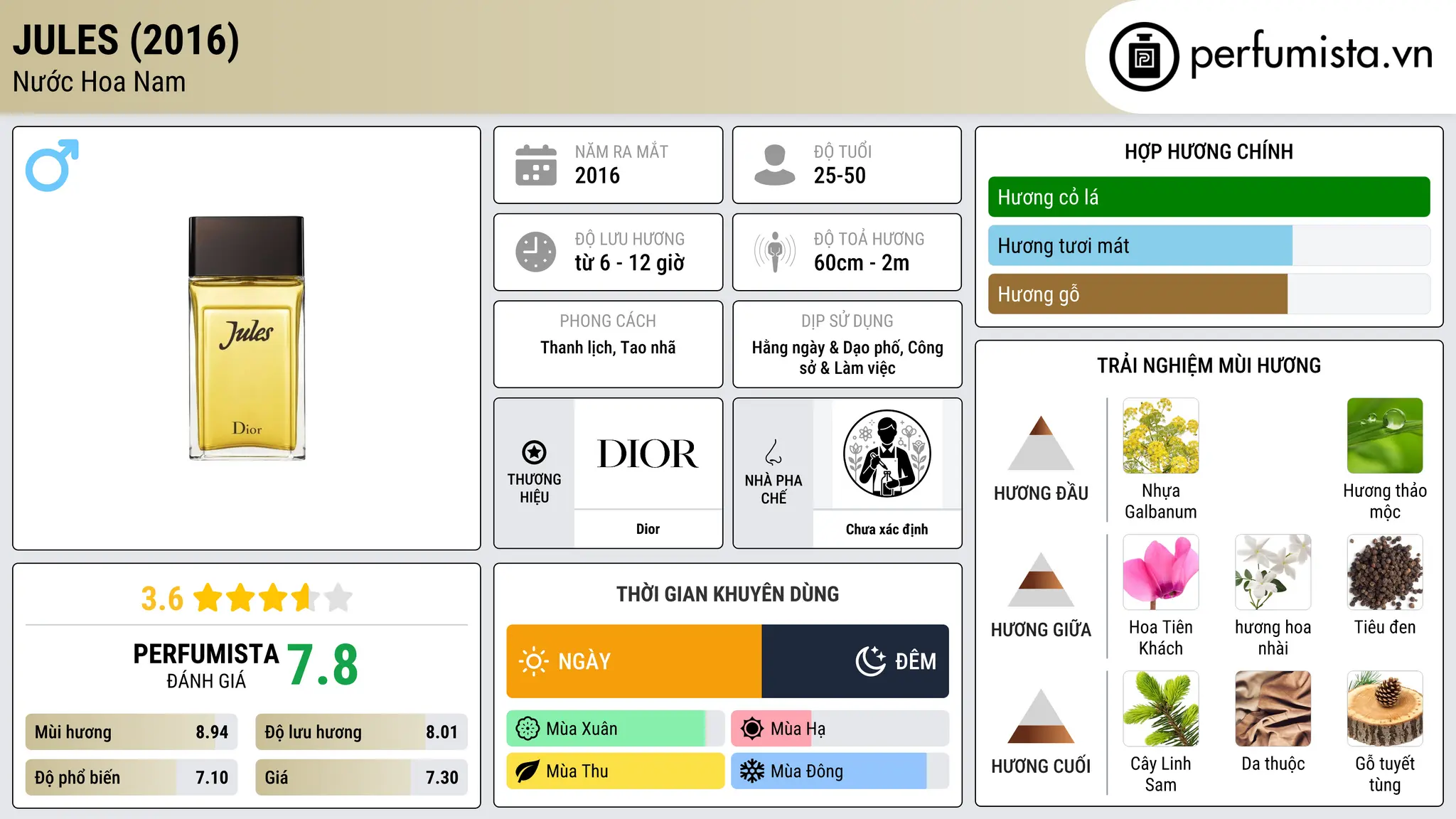Viewport: 1456px width, 819px height.
Task: Click the pyramid icon above Hương Đầu
Action: point(1041,442)
